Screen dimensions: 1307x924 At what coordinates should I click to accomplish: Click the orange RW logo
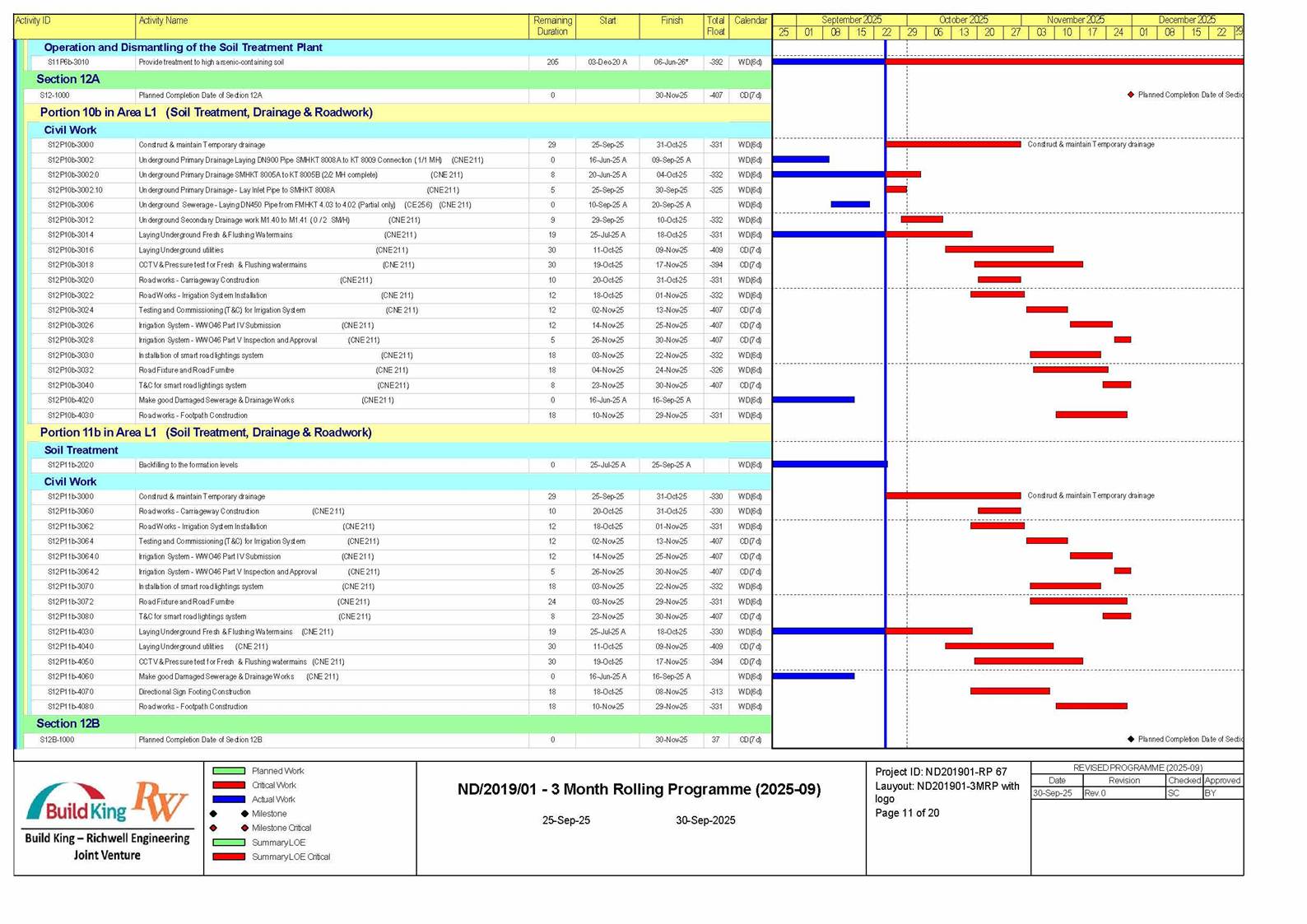pos(160,801)
